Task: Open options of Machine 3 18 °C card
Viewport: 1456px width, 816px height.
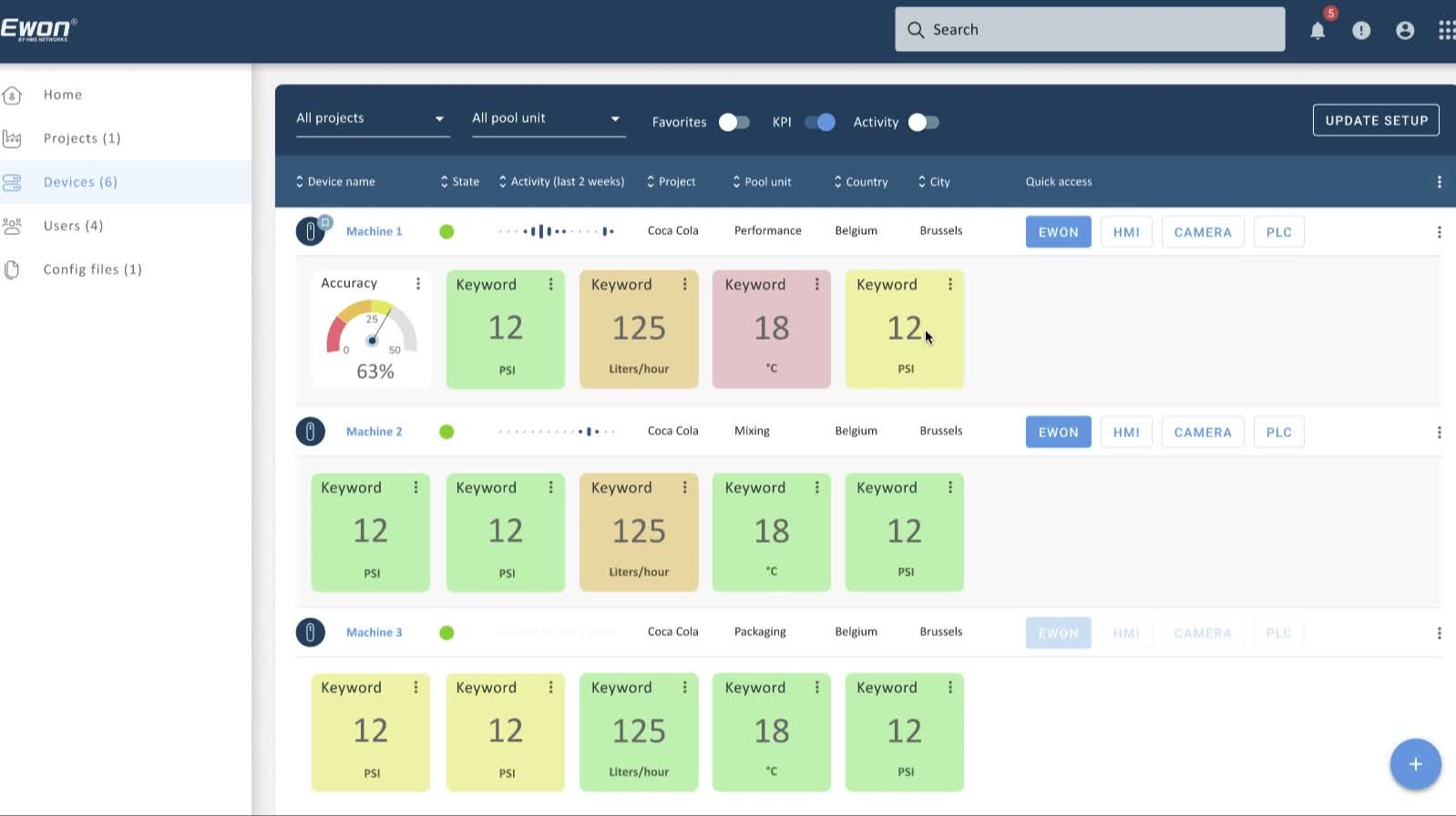Action: [x=817, y=688]
